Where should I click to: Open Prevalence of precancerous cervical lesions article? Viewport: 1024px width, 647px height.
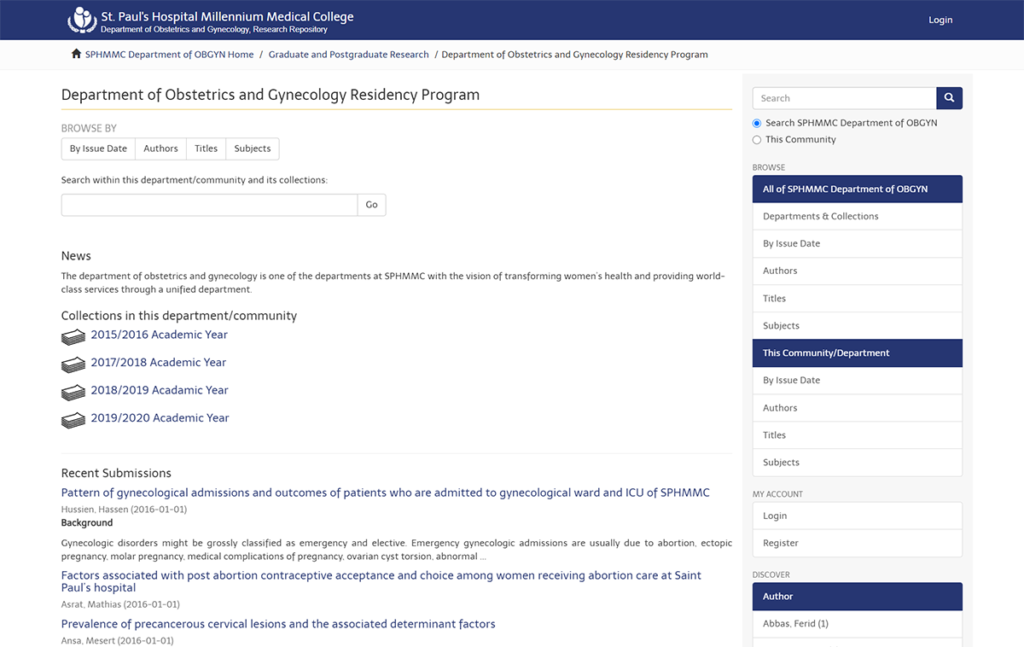278,623
